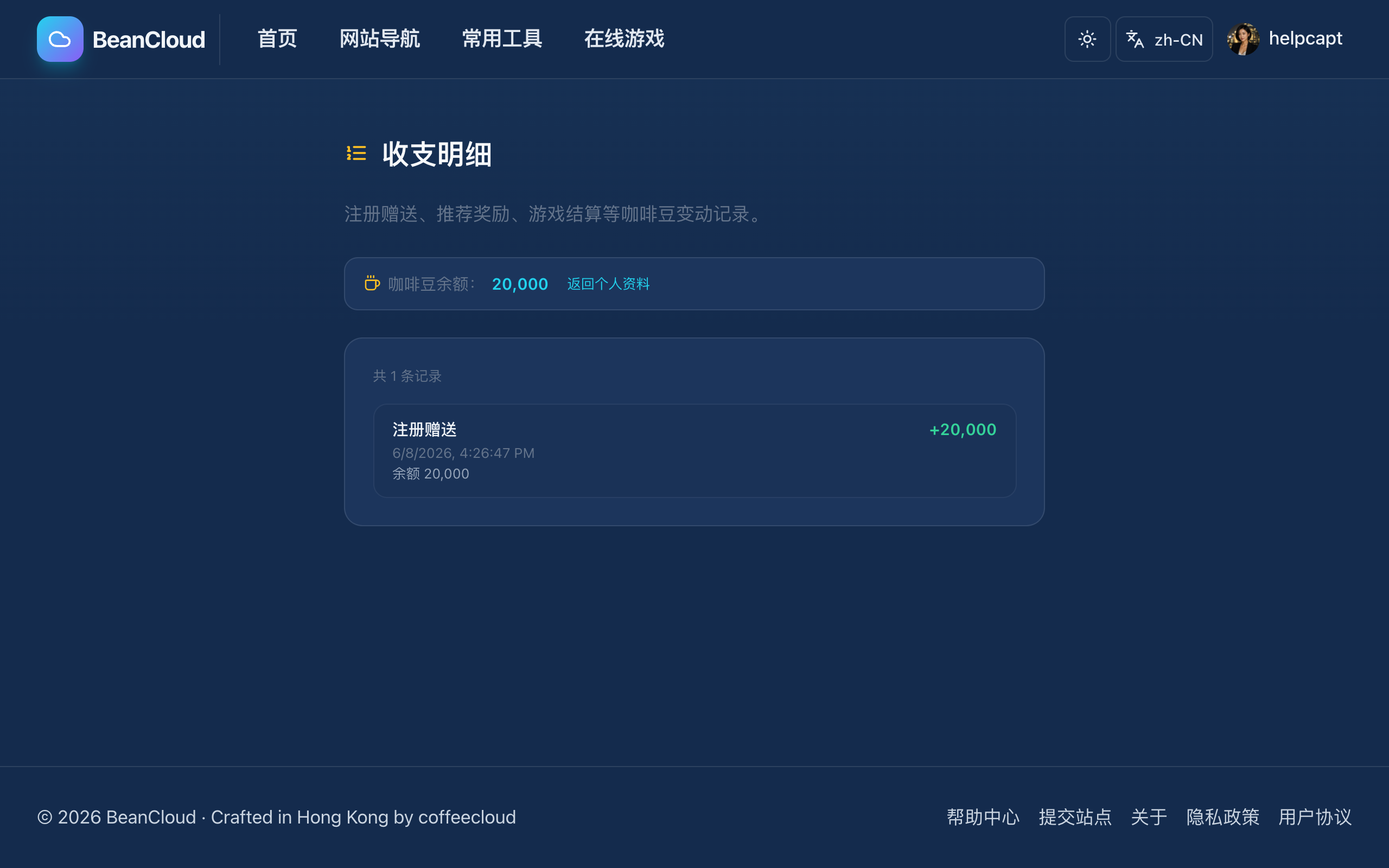Screen dimensions: 1389x868
Task: Click the list icon beside 收支明细
Action: (x=356, y=154)
